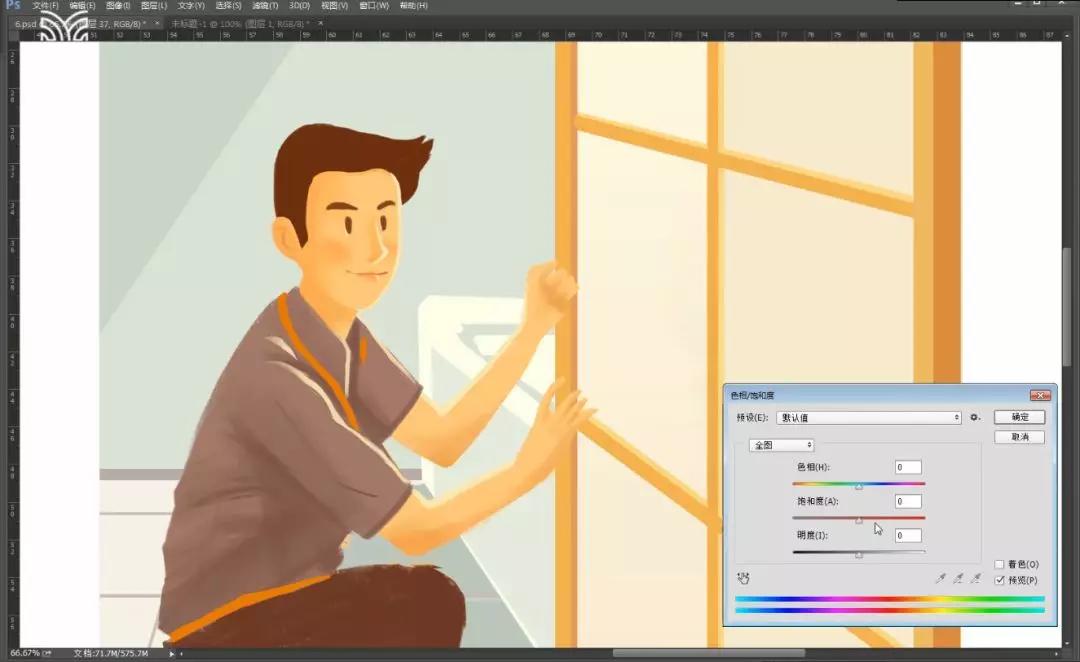Open the 3D(D) menu
1080x662 pixels.
[299, 6]
